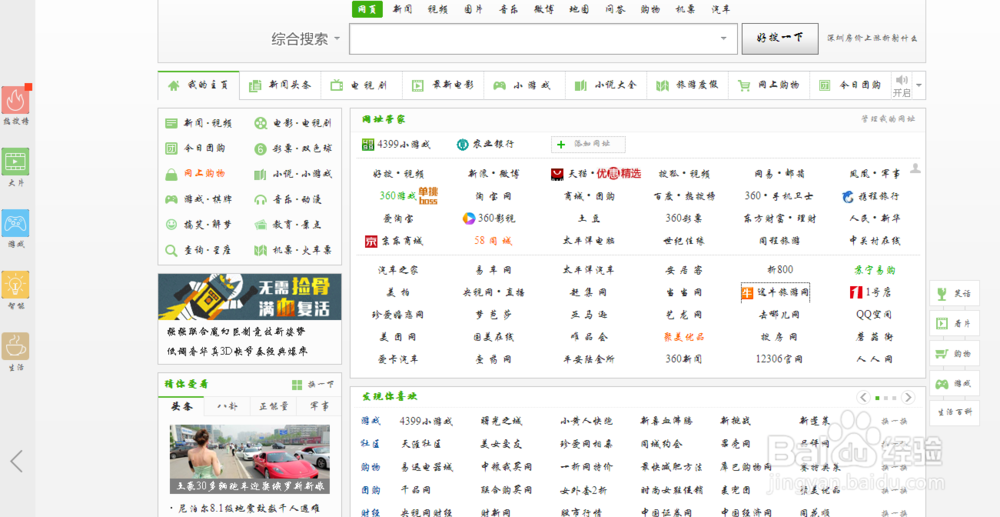Click the 携程旅行 dolphin icon
This screenshot has width=1000, height=517.
[848, 196]
